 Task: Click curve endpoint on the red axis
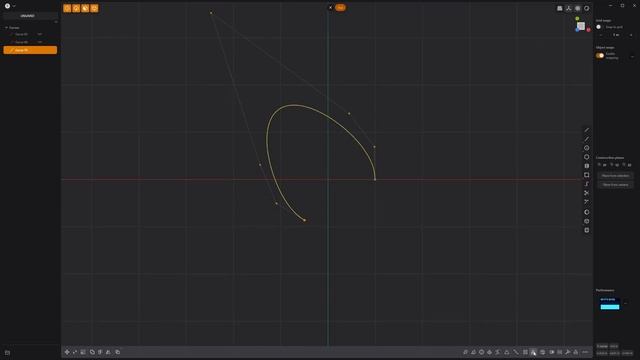click(375, 179)
